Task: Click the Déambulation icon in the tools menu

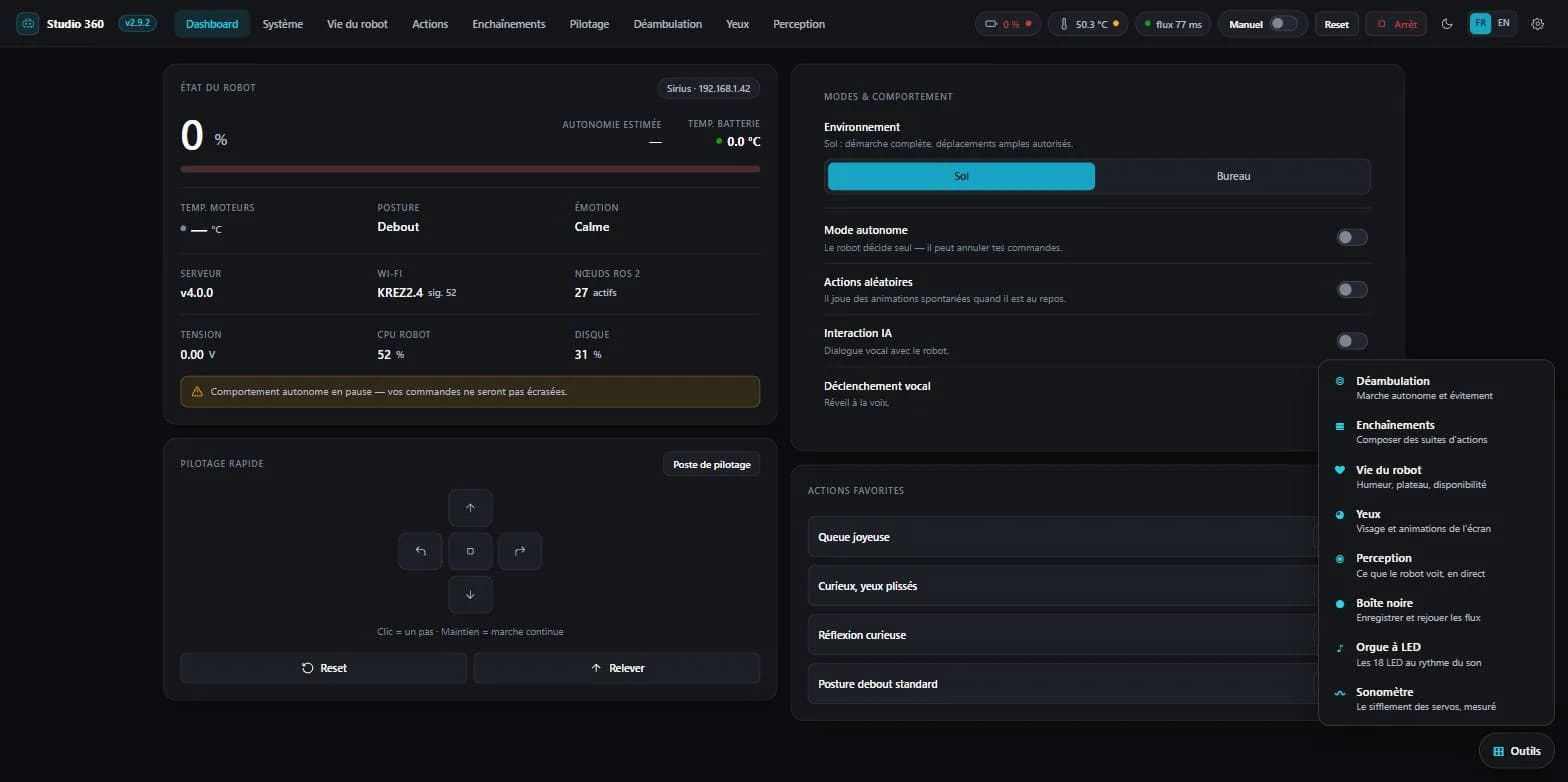Action: tap(1340, 381)
